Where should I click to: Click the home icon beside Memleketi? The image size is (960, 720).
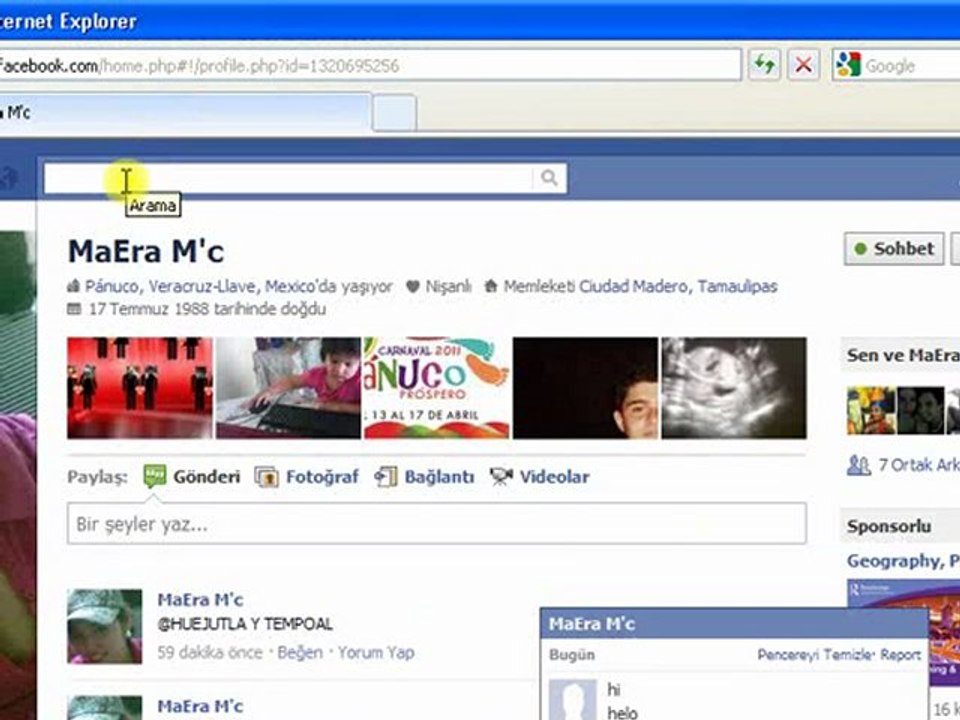tap(490, 286)
